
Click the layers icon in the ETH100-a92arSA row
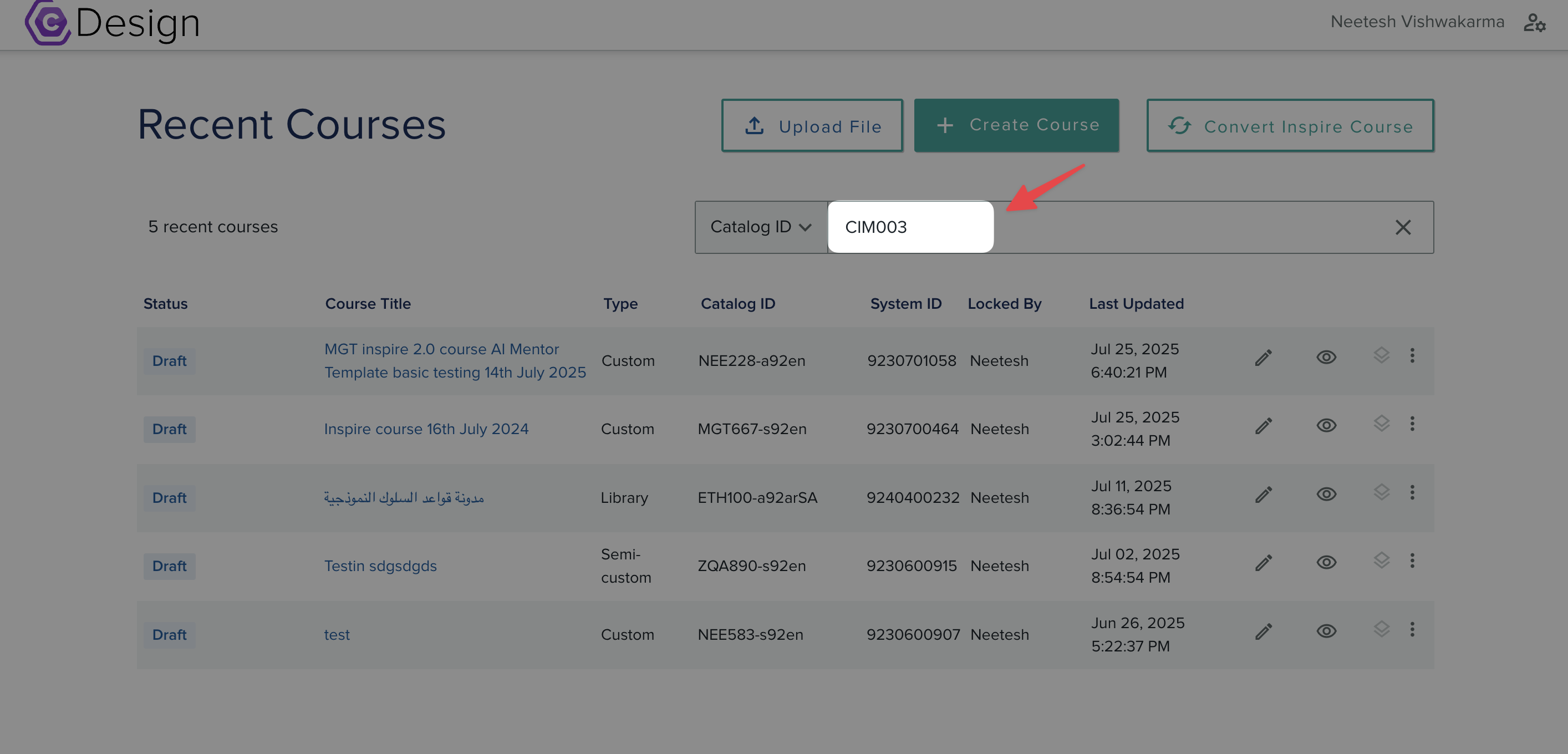1381,492
